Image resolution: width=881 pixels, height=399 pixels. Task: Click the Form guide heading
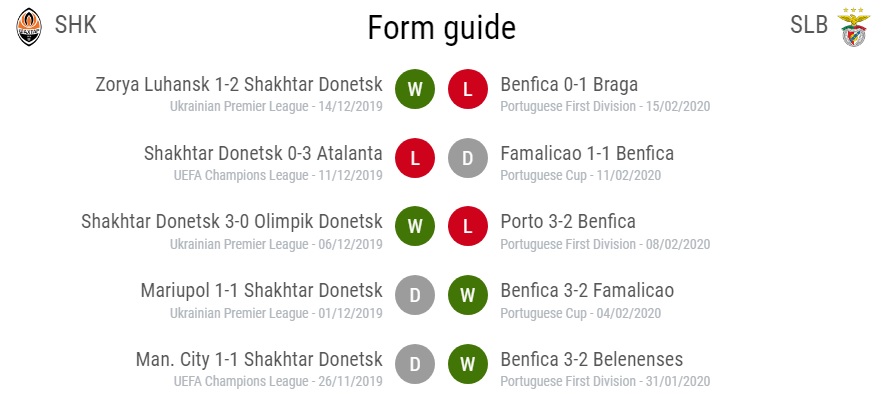[x=441, y=28]
